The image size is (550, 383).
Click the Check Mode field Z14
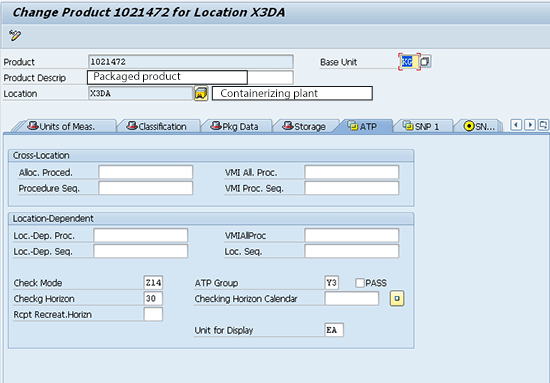coord(153,283)
